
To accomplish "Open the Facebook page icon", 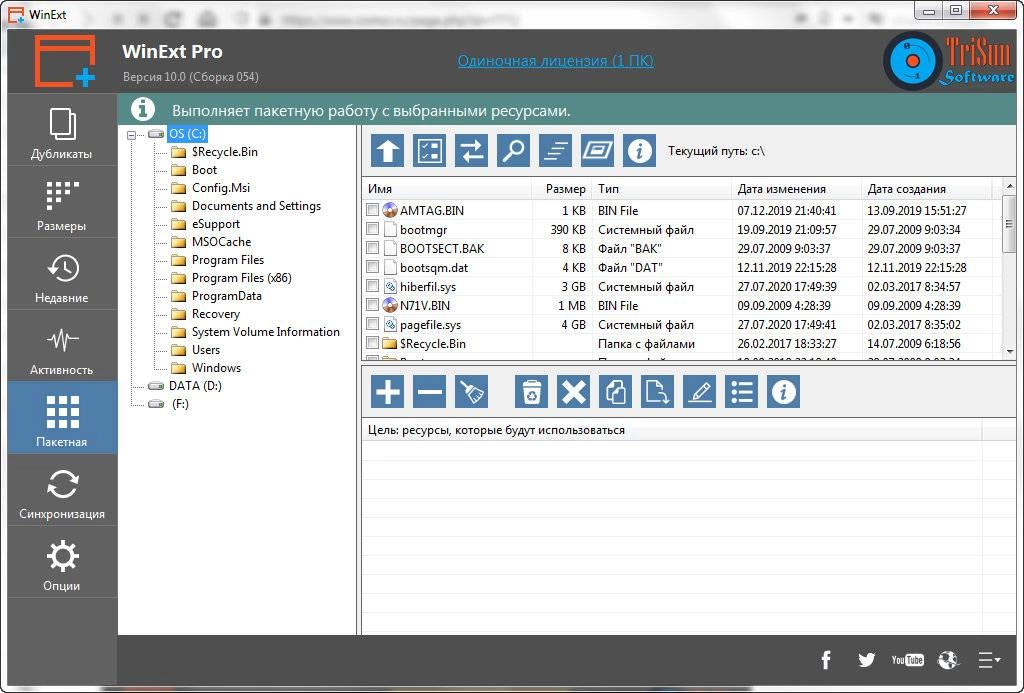I will [826, 660].
